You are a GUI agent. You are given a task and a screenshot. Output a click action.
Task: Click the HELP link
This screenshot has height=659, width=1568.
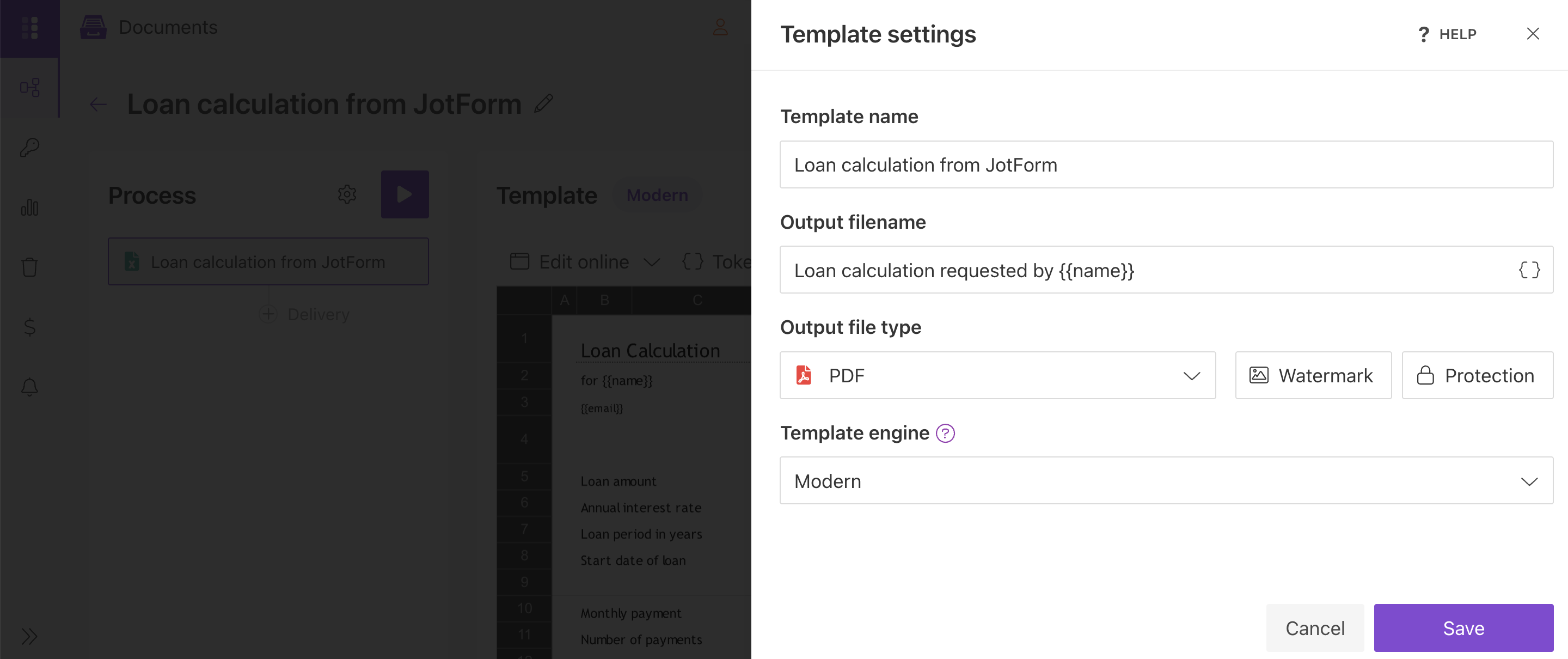pyautogui.click(x=1448, y=35)
